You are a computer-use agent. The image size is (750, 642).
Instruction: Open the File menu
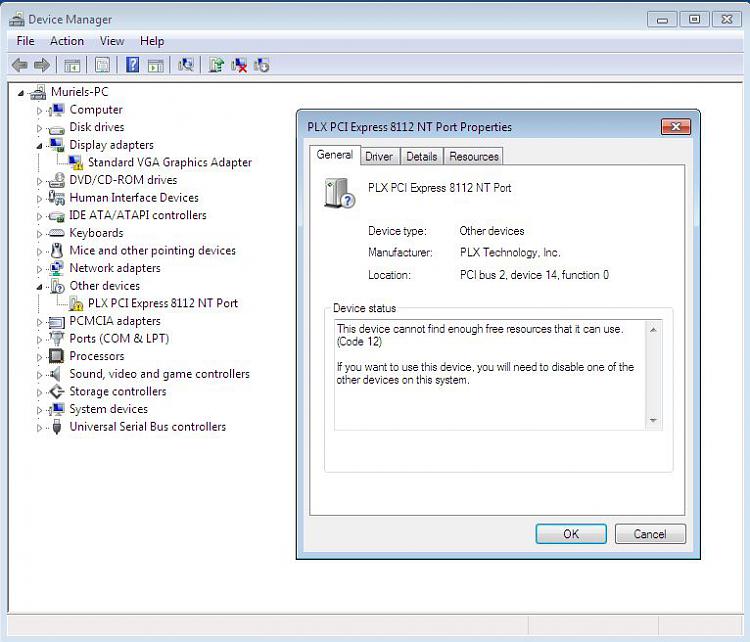[x=25, y=41]
